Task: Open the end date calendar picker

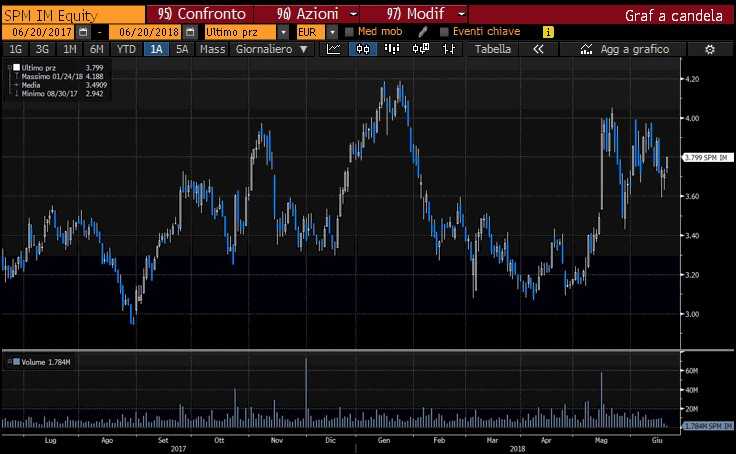Action: pyautogui.click(x=190, y=32)
